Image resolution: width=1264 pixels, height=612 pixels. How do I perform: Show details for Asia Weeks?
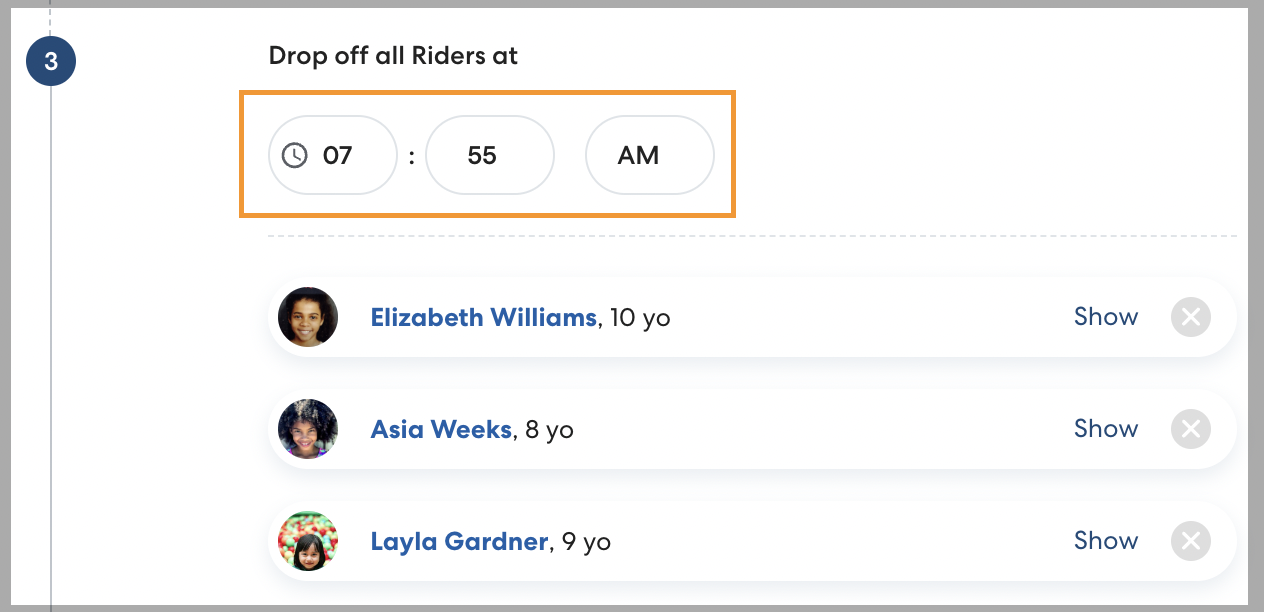(1105, 429)
